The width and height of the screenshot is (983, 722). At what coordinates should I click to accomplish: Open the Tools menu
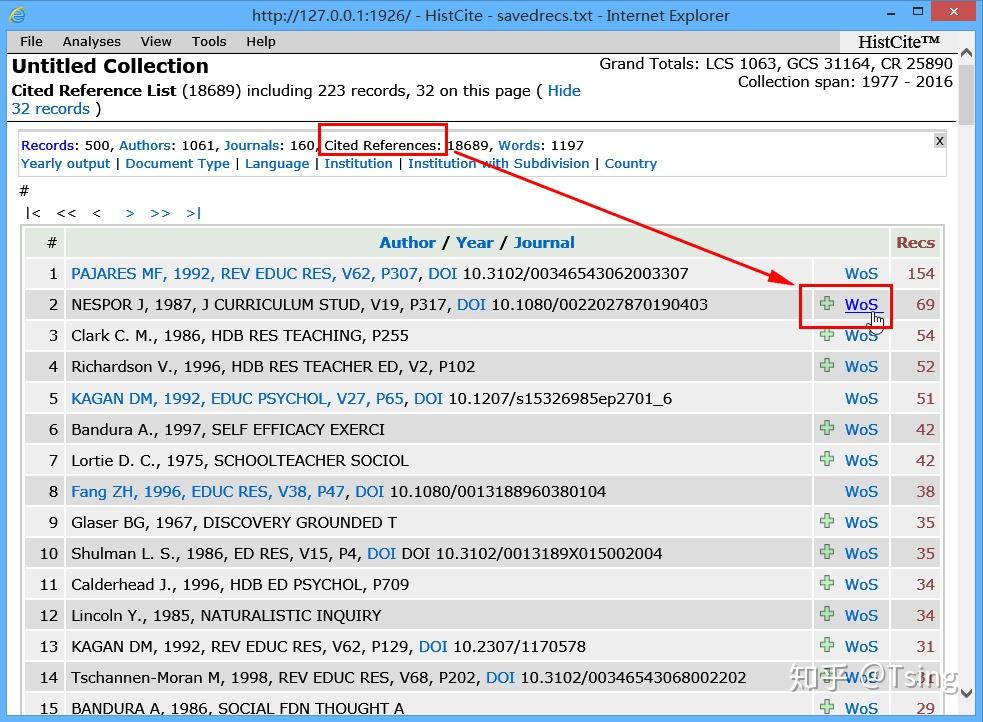tap(209, 41)
